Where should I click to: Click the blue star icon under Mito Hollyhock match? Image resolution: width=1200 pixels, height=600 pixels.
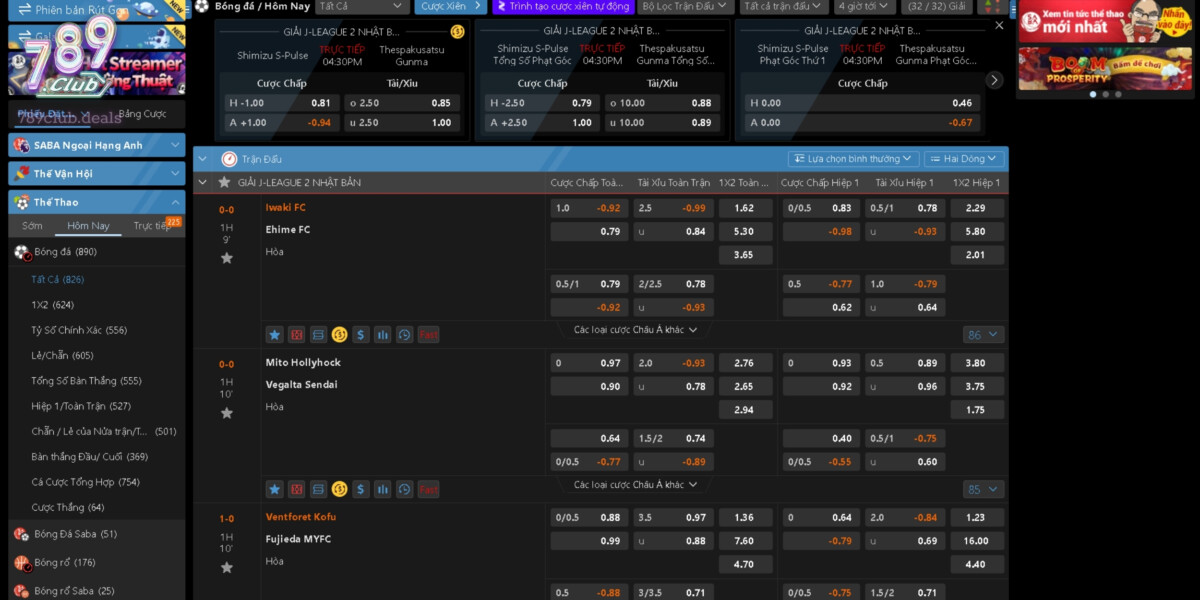point(274,489)
